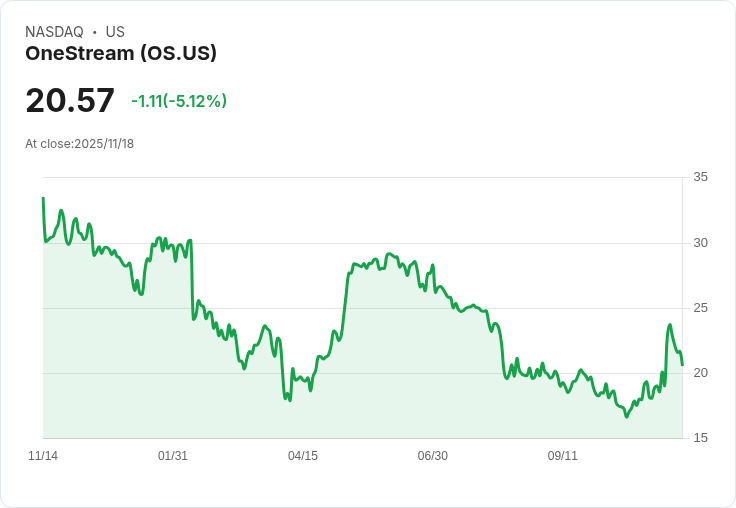Click the chart line's lowest trough
Screen dimensions: 736x508
(x=627, y=416)
